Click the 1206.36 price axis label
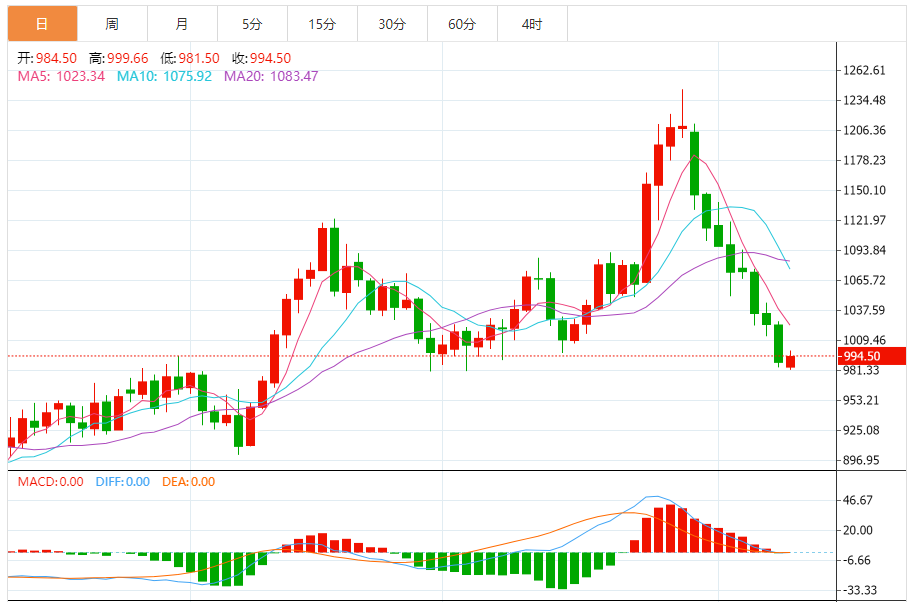This screenshot has width=912, height=602. pos(864,130)
